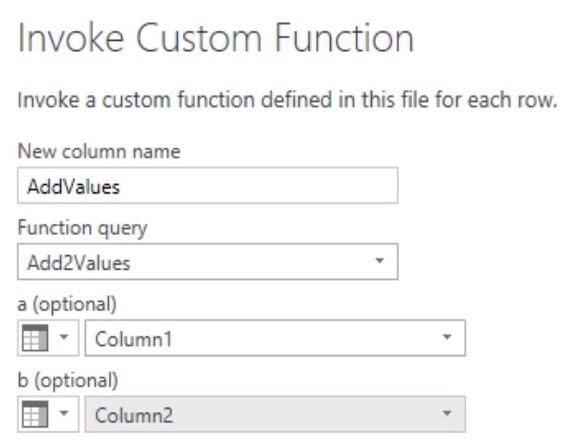Click the New column name label
Screen dimensions: 574x447
[99, 151]
